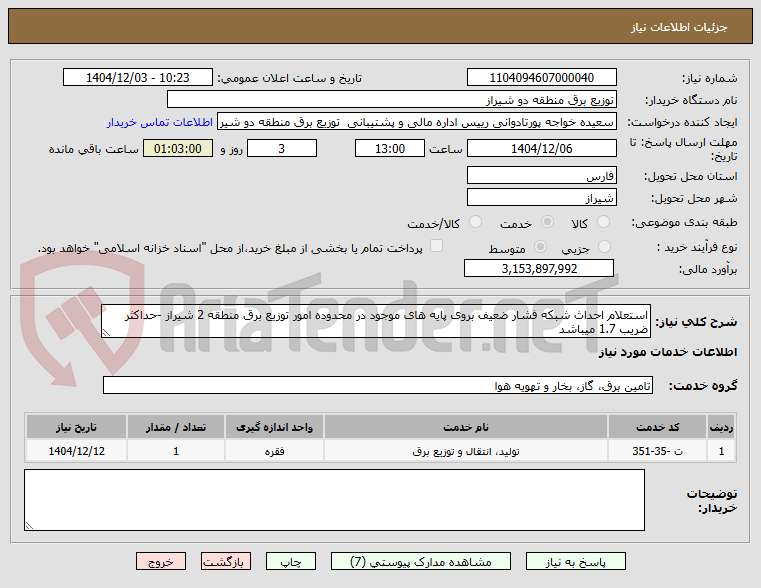Screen dimensions: 761x588
Task: Select the جزیی purchase type radio
Action: coord(604,247)
